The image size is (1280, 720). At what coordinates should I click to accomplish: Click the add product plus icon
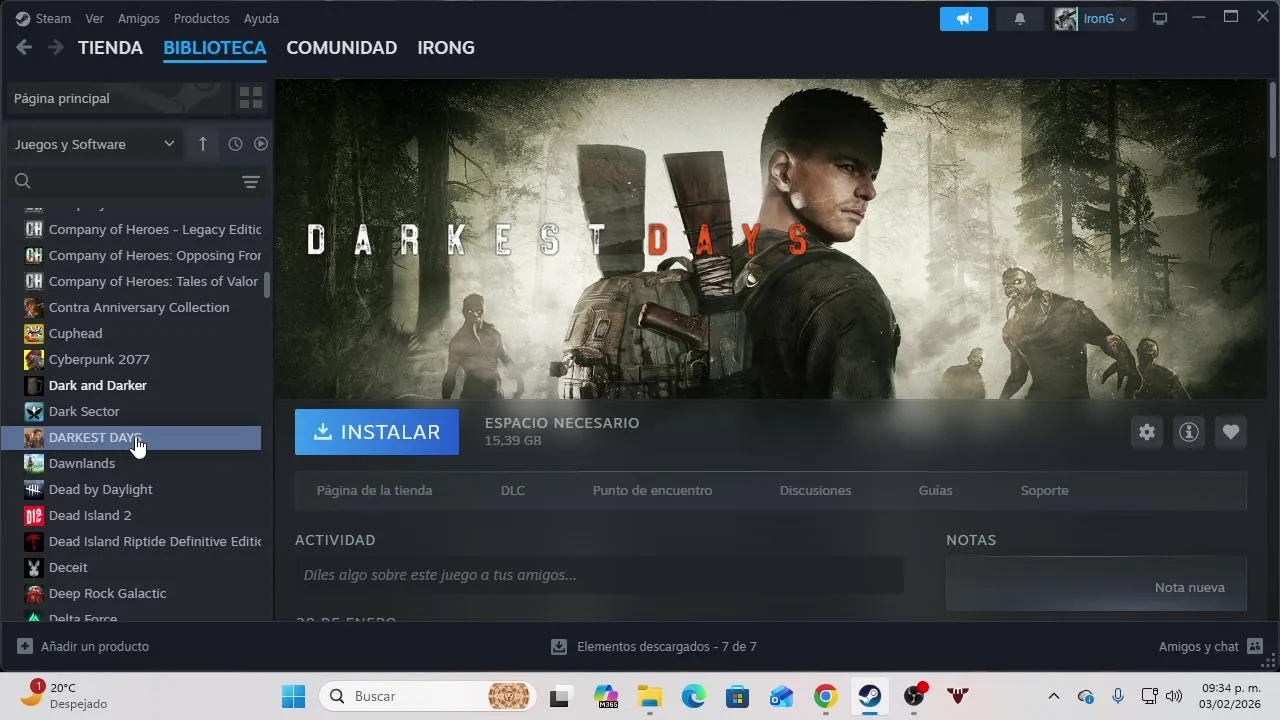click(25, 647)
